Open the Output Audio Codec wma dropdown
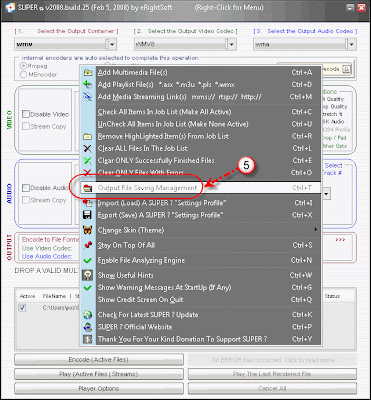371x400 pixels. click(x=351, y=44)
